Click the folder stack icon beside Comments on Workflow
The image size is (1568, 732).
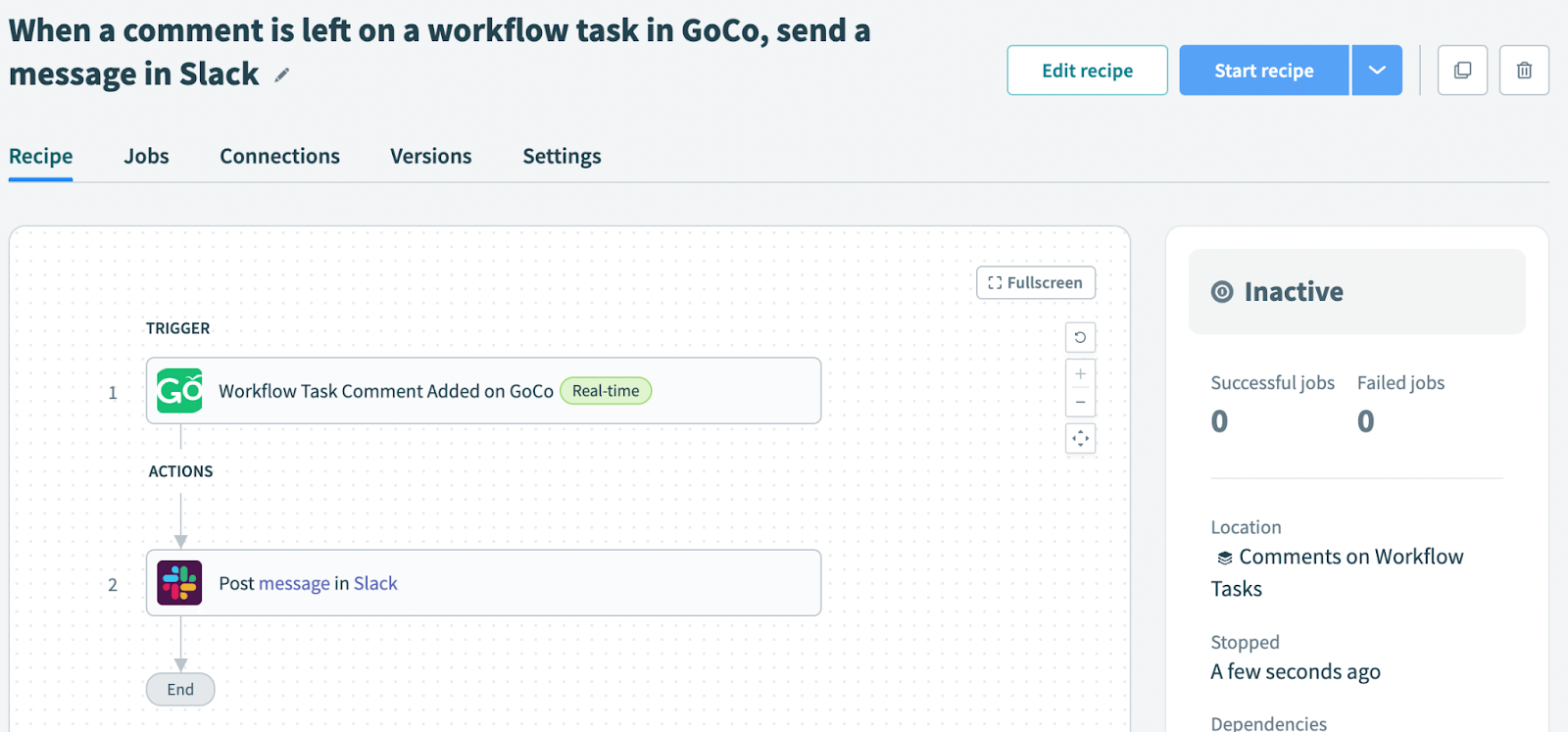(x=1224, y=558)
